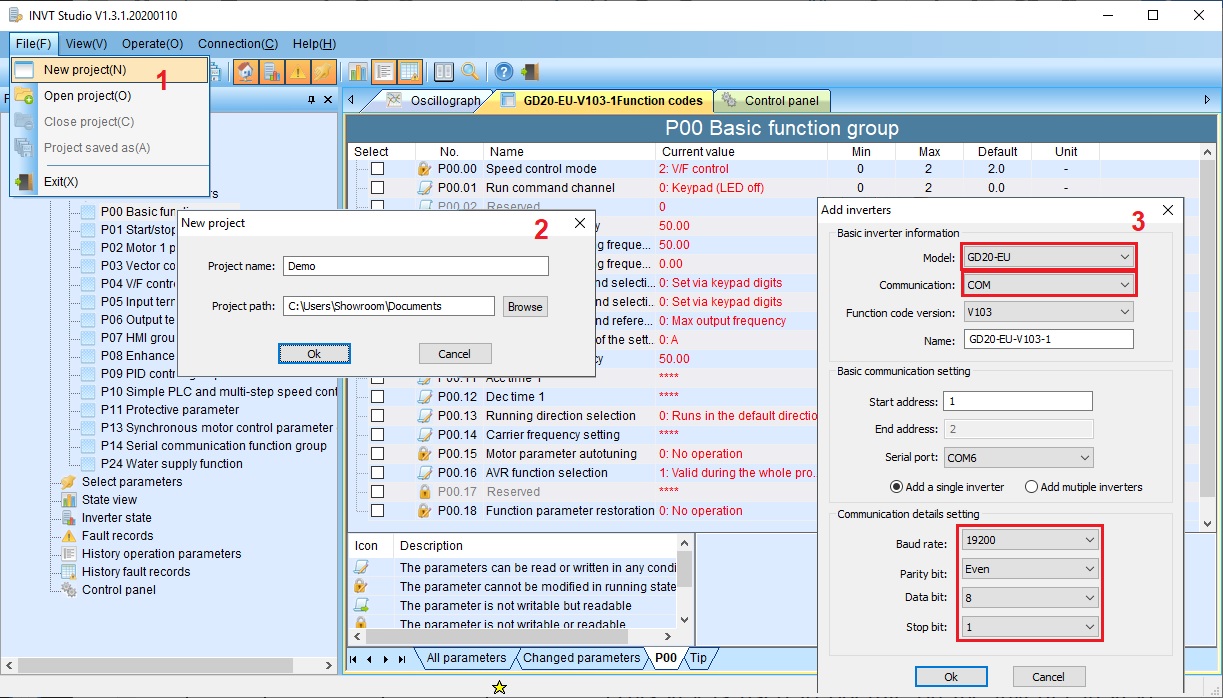Click the blue question mark help icon
Screen dimensions: 1223x698
click(x=504, y=72)
